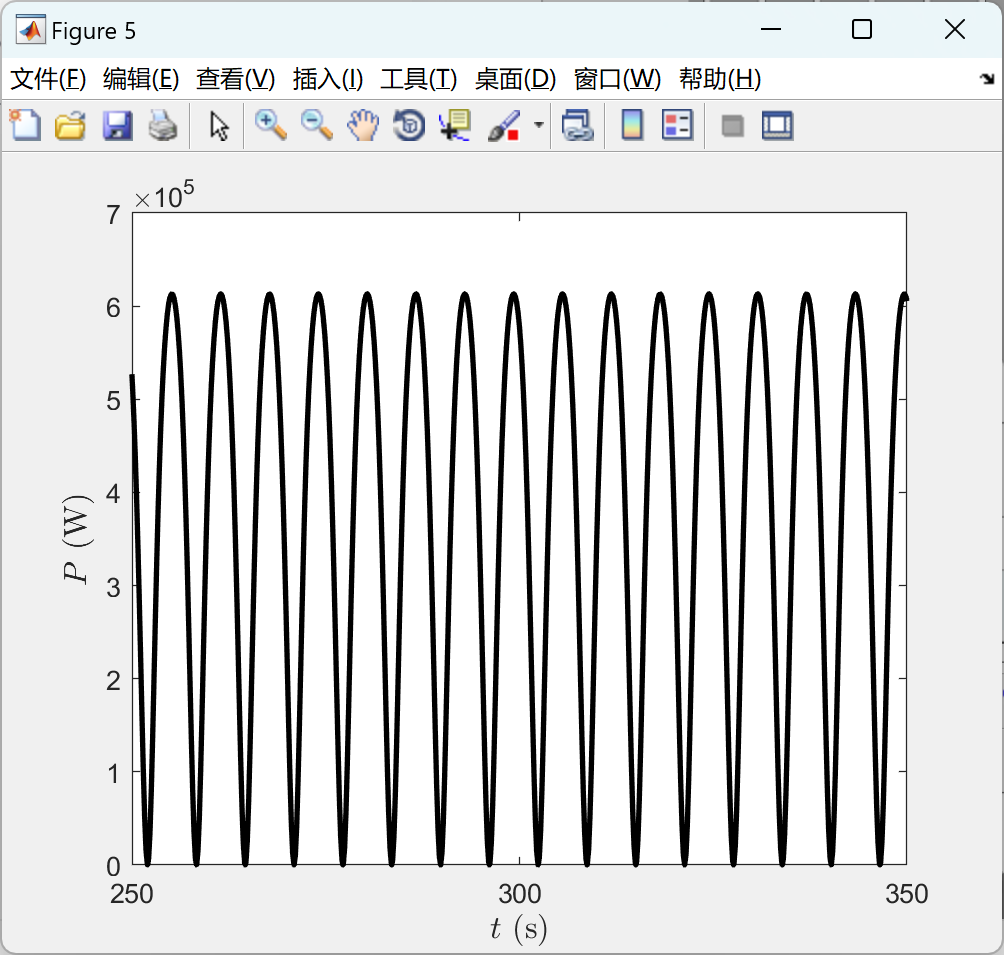Print the figure
Viewport: 1004px width, 955px height.
[x=163, y=125]
